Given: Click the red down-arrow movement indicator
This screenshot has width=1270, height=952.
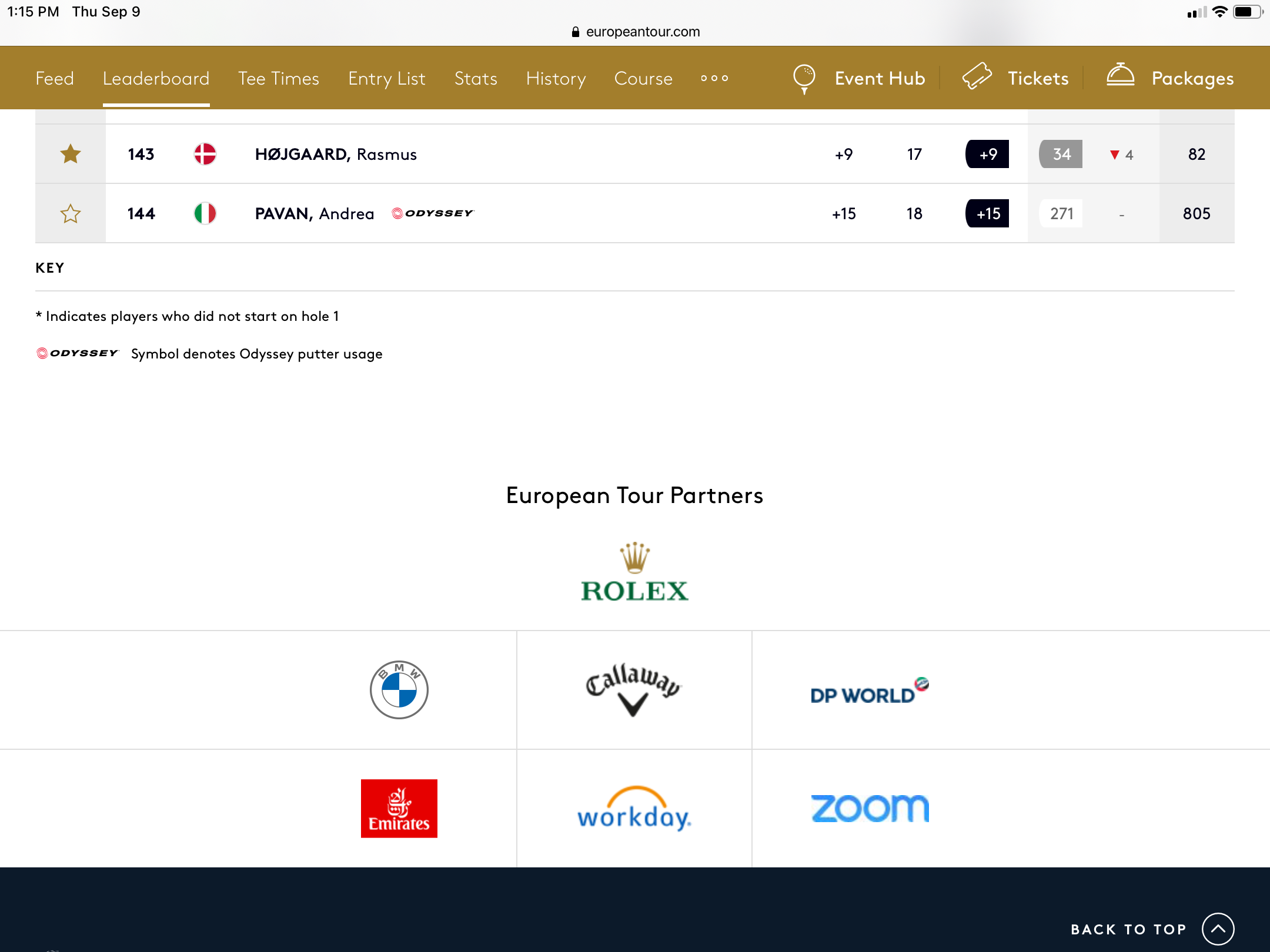Looking at the screenshot, I should (1114, 155).
